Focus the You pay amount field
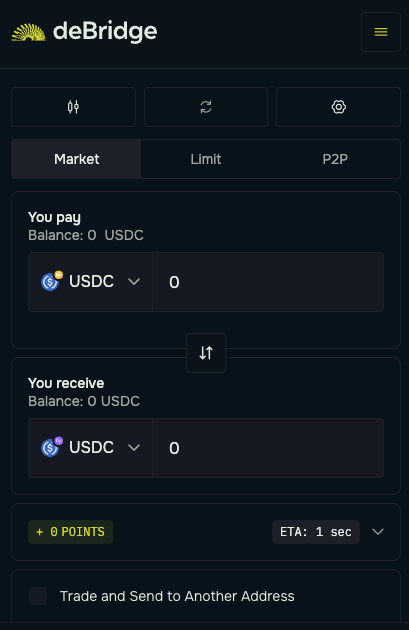Image resolution: width=409 pixels, height=630 pixels. pyautogui.click(x=268, y=282)
